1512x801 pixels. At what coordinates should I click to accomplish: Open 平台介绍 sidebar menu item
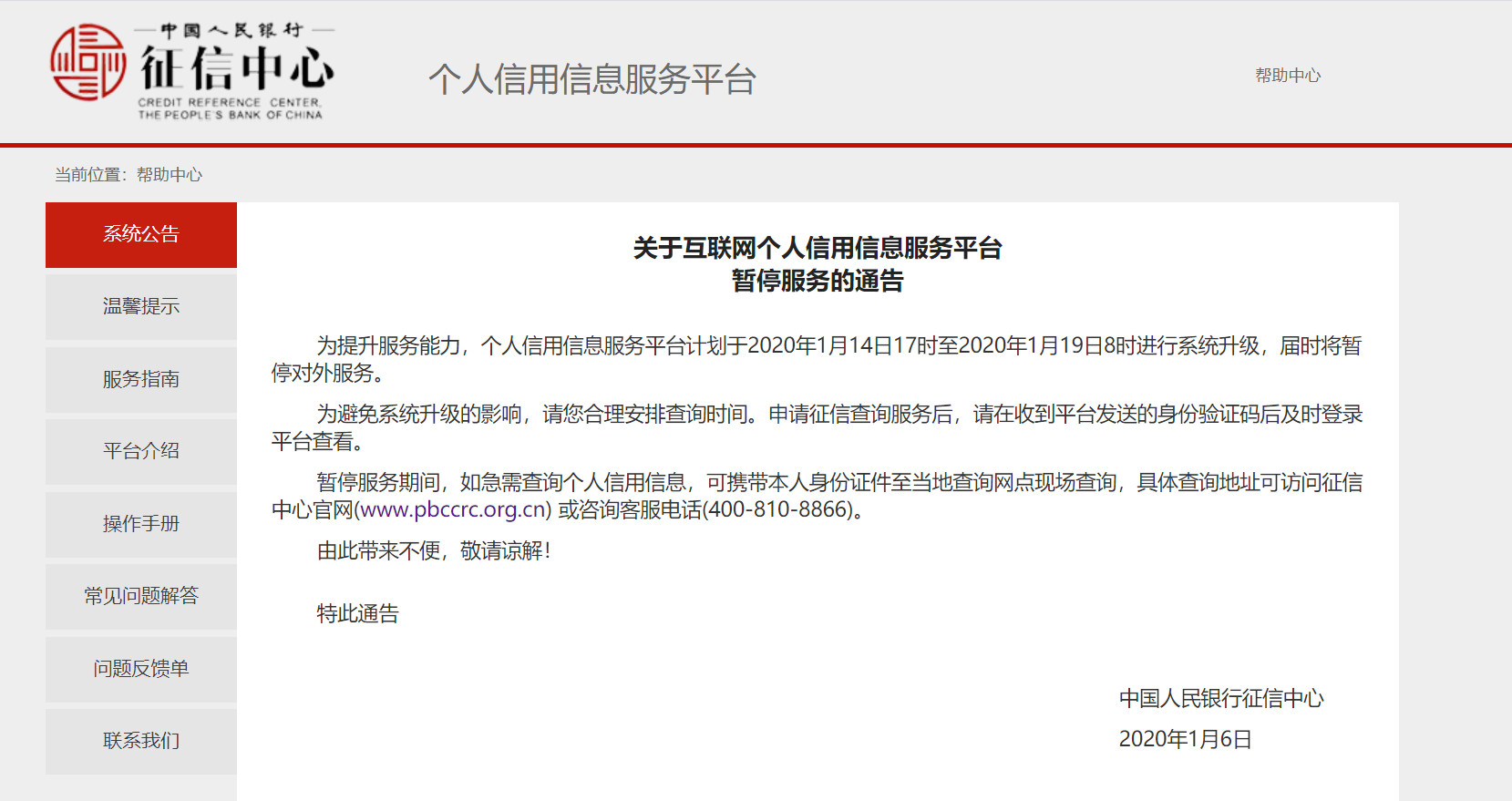[141, 451]
